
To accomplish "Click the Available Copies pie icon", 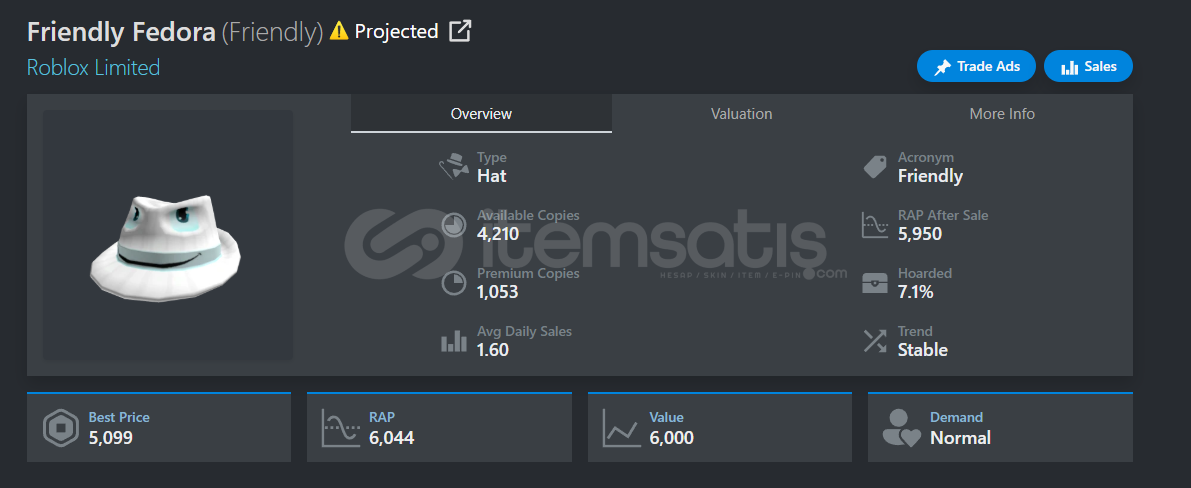I will pos(454,225).
